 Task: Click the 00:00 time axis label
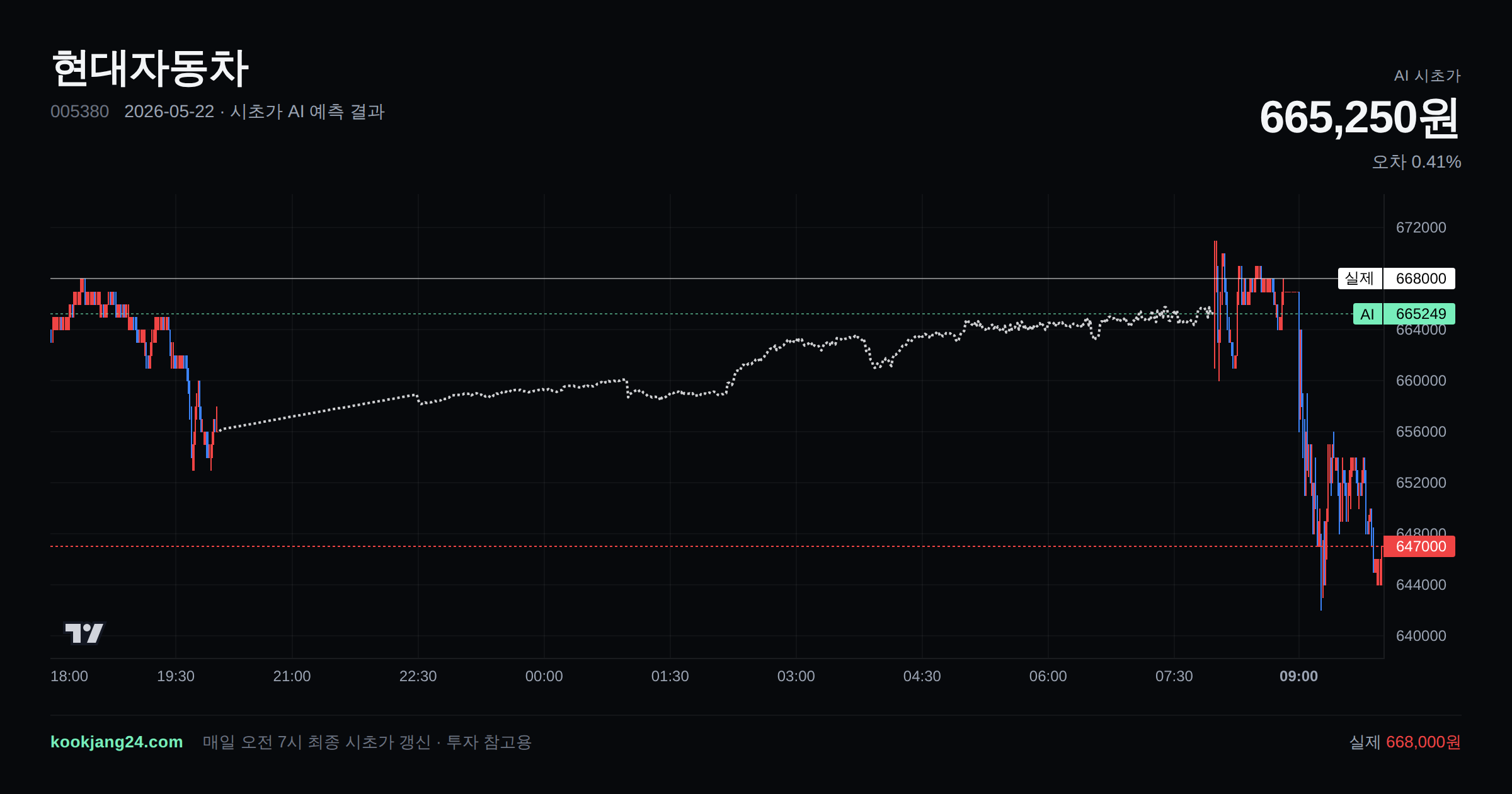tap(544, 676)
